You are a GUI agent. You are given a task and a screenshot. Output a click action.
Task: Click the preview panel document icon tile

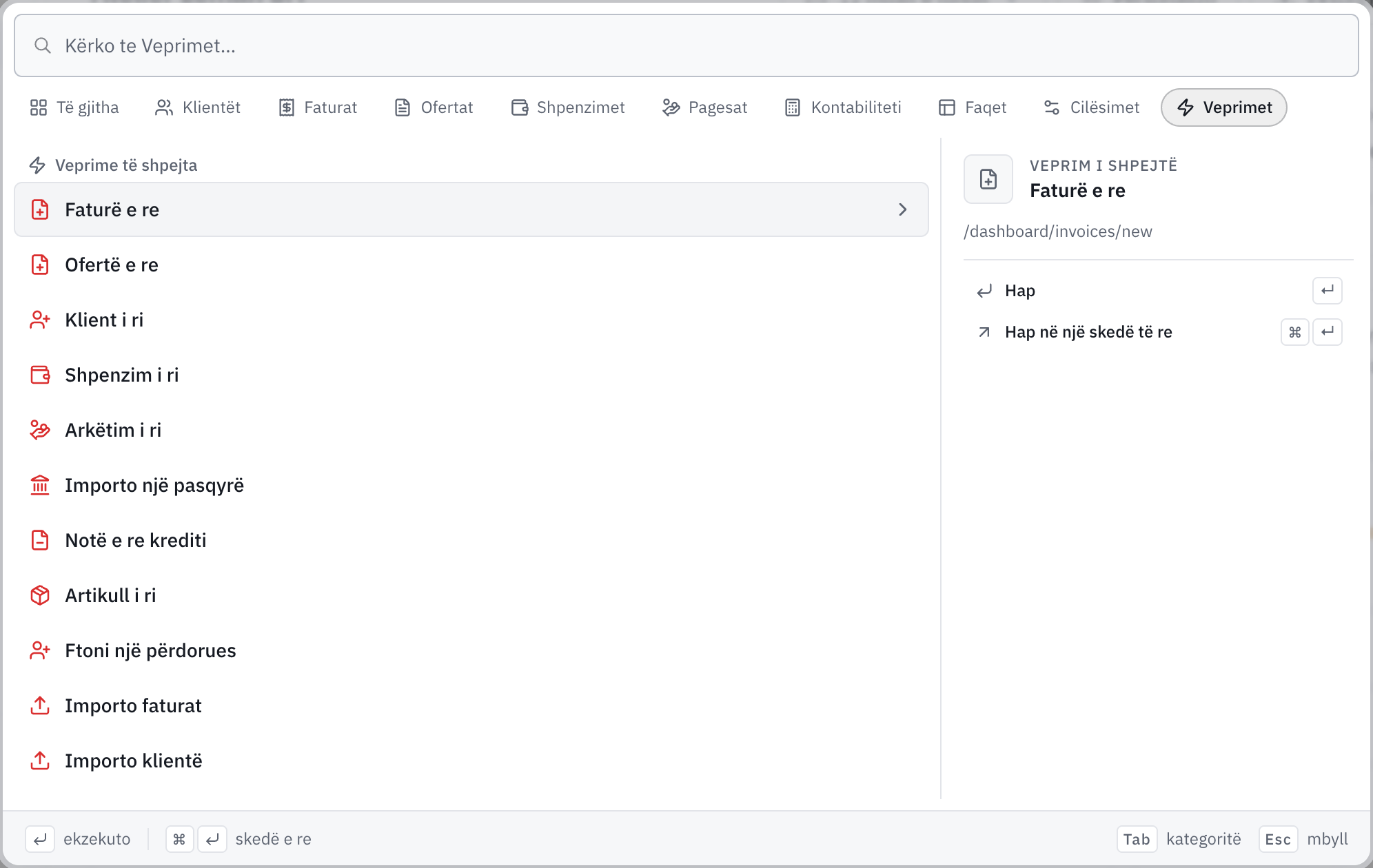[x=988, y=179]
